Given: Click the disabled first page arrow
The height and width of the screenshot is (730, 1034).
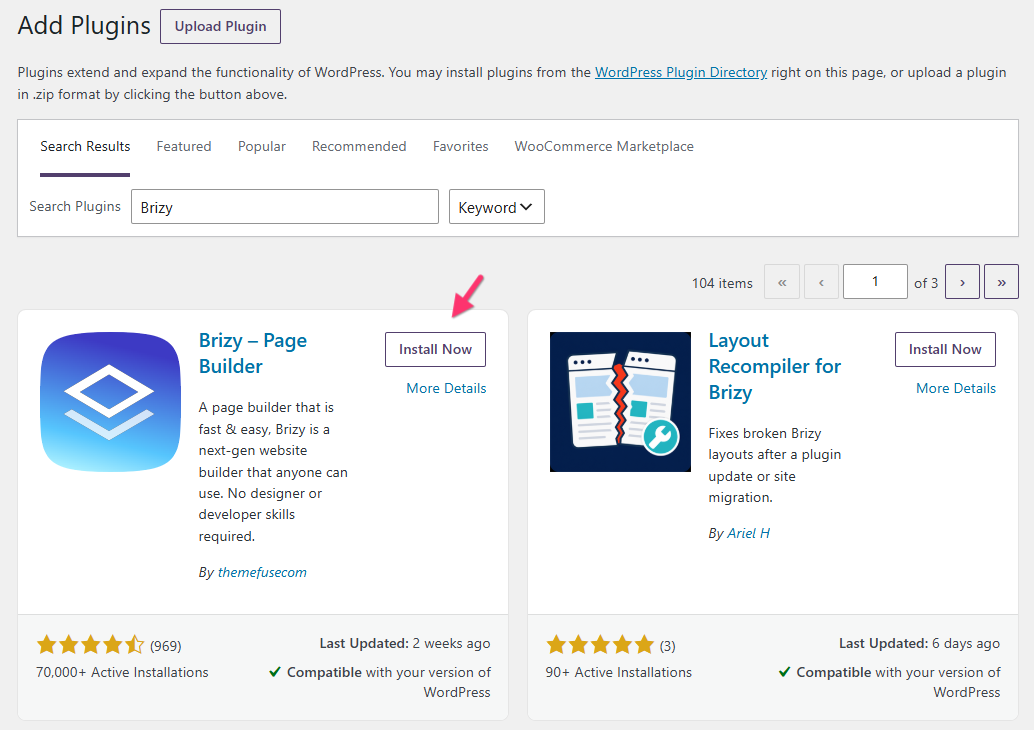Looking at the screenshot, I should click(x=782, y=282).
